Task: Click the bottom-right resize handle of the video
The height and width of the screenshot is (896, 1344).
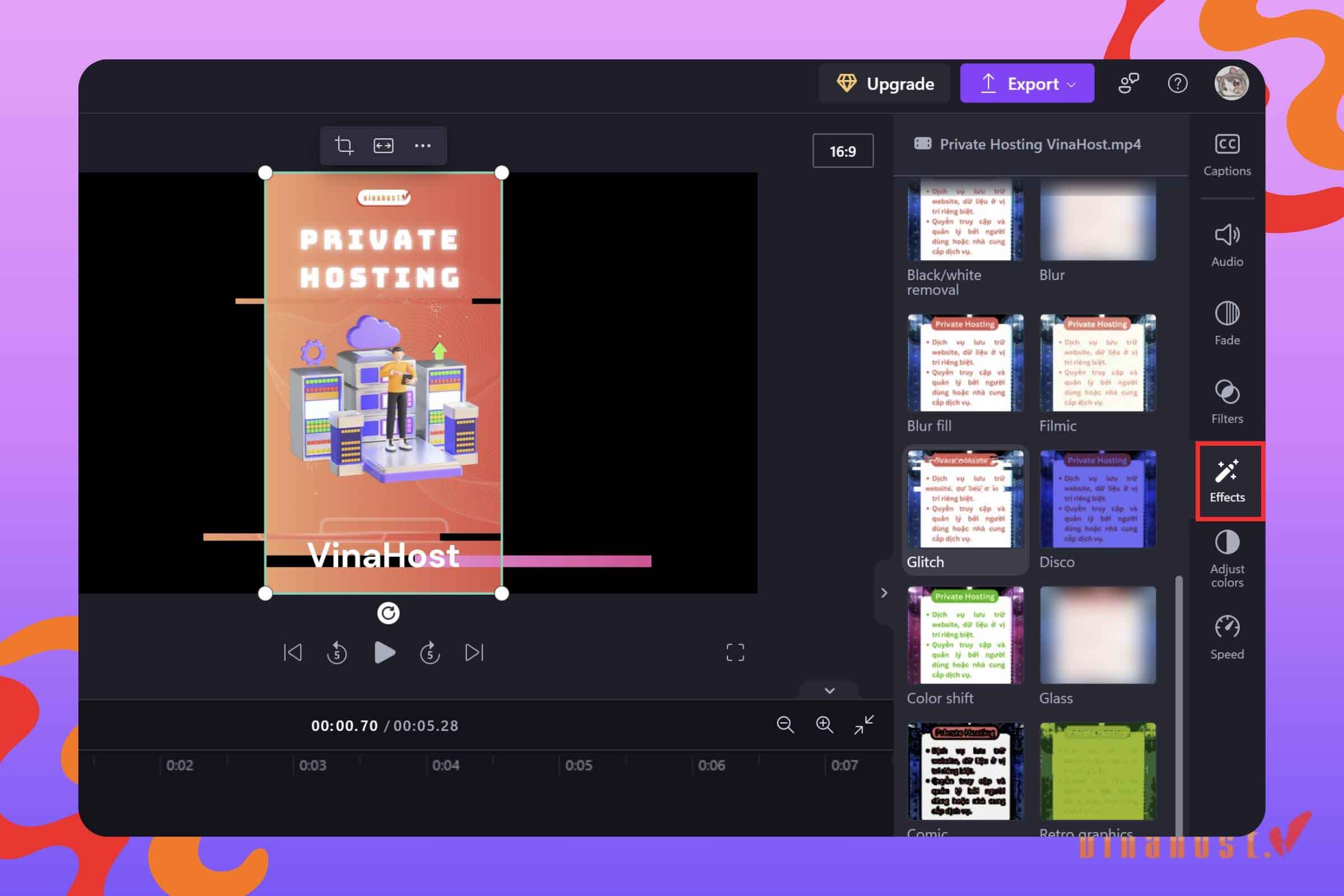Action: [501, 594]
